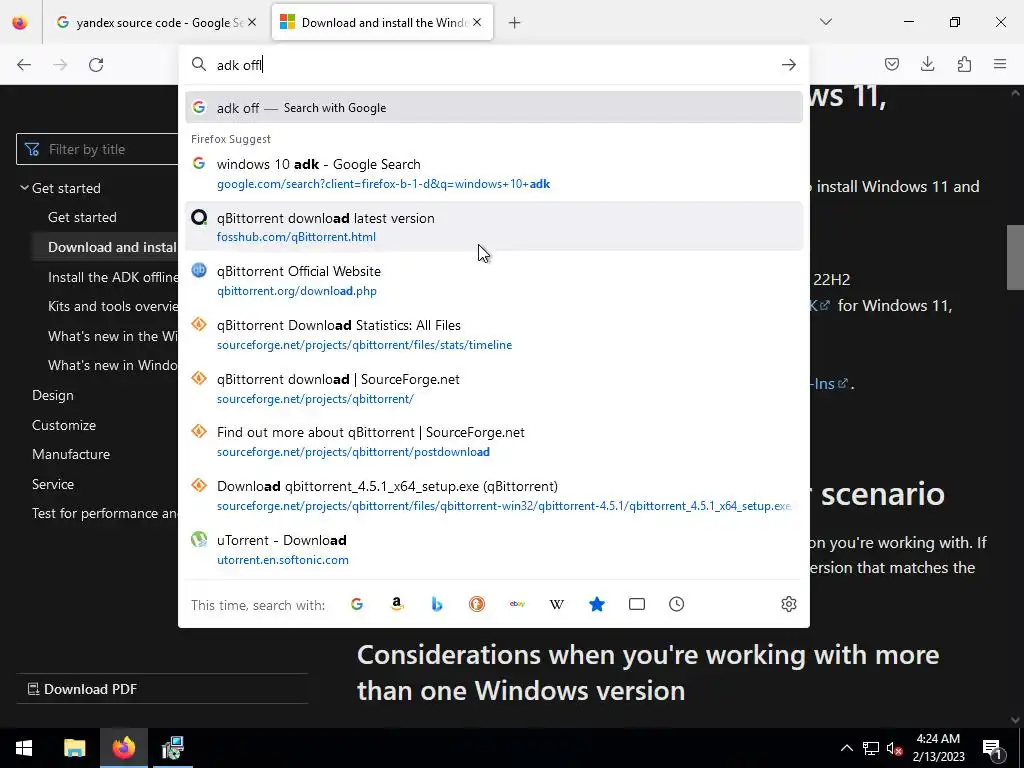Select Download and install the Windows tab

[x=382, y=22]
